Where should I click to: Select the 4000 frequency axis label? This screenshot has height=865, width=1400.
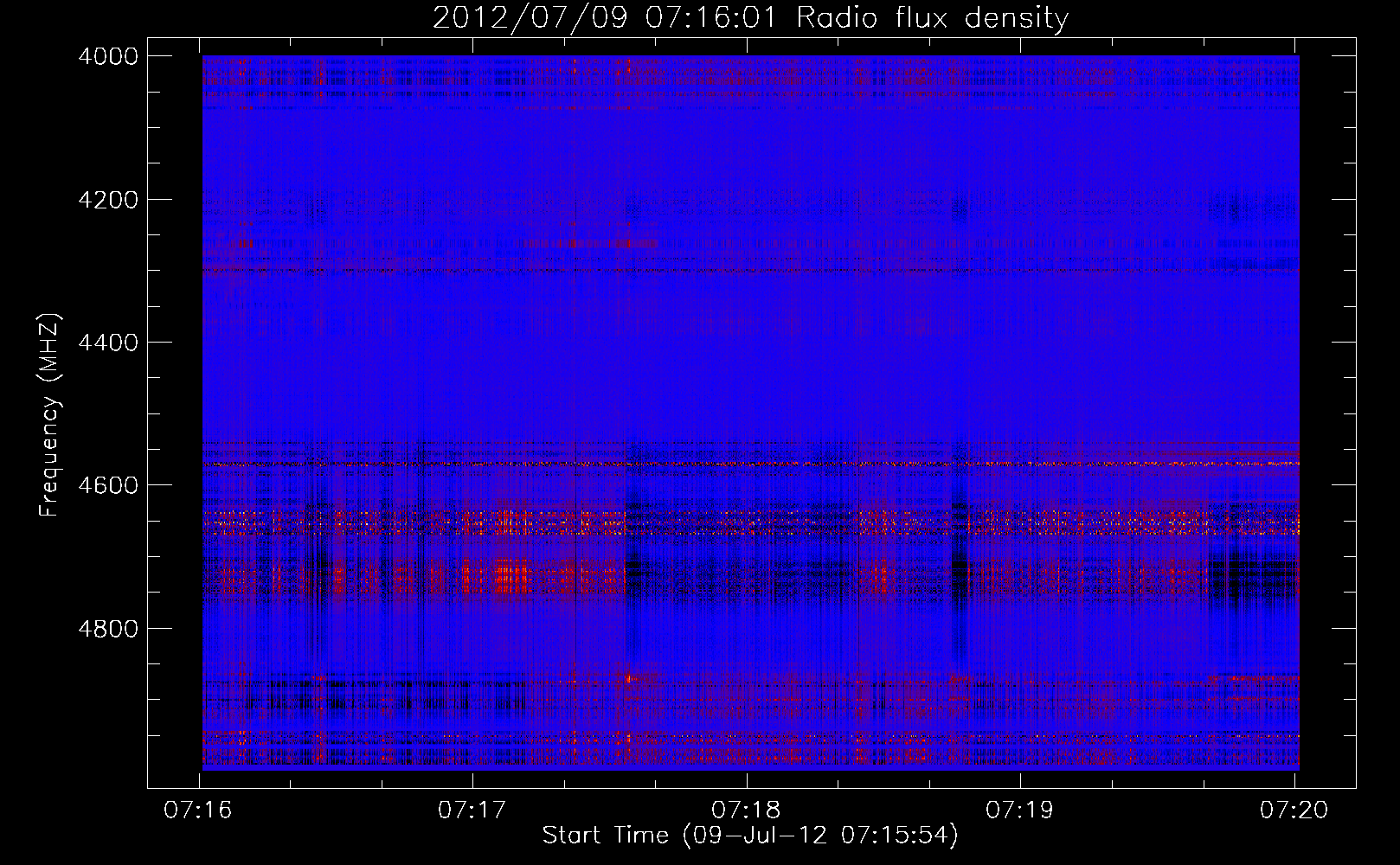point(108,56)
